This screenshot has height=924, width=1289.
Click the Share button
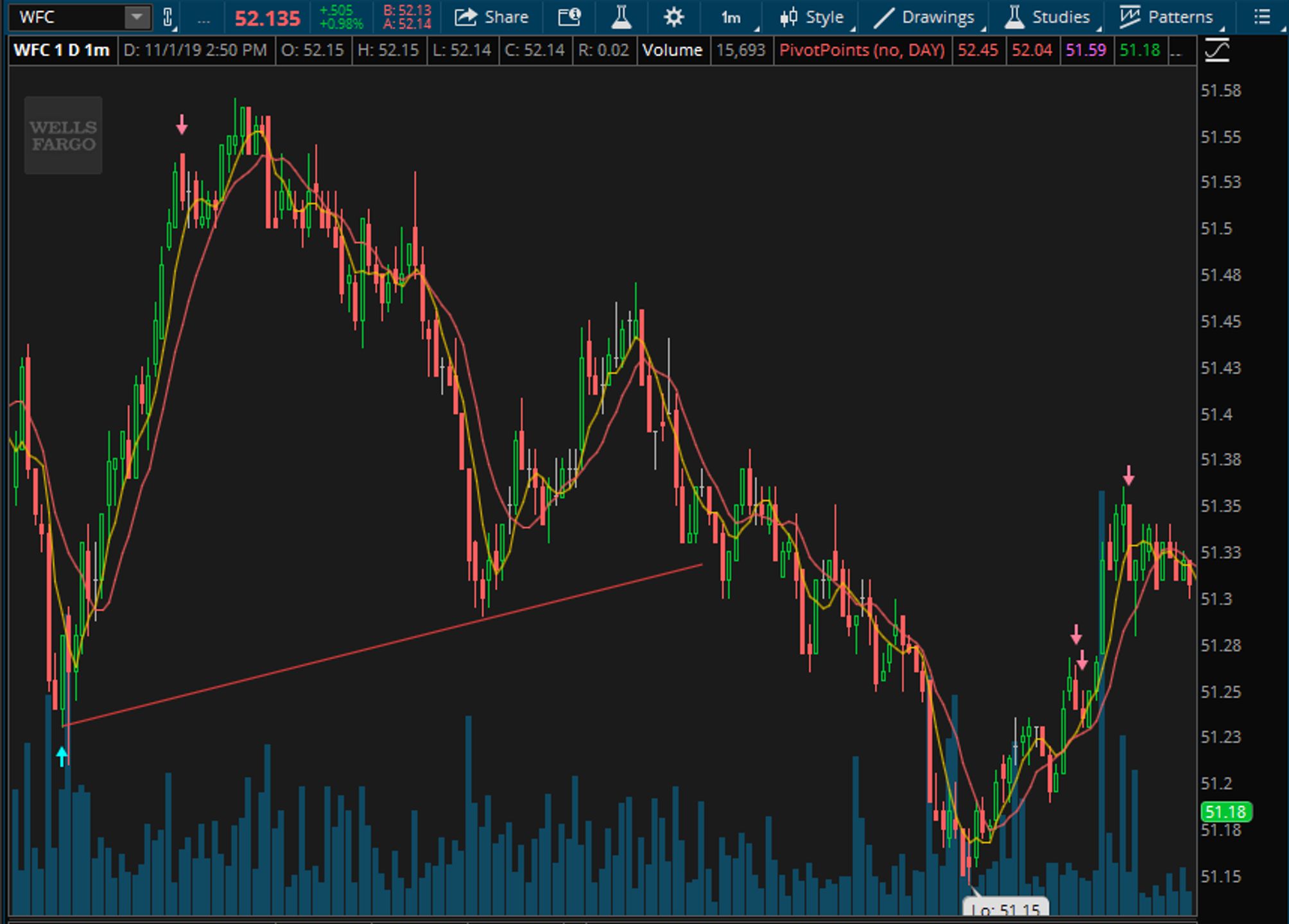(x=492, y=17)
